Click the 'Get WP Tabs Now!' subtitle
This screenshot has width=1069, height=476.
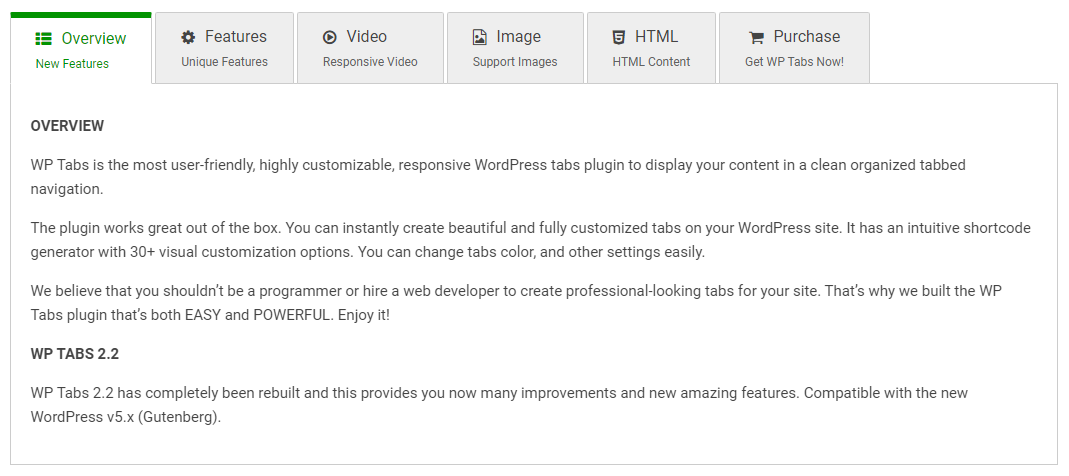[x=794, y=62]
